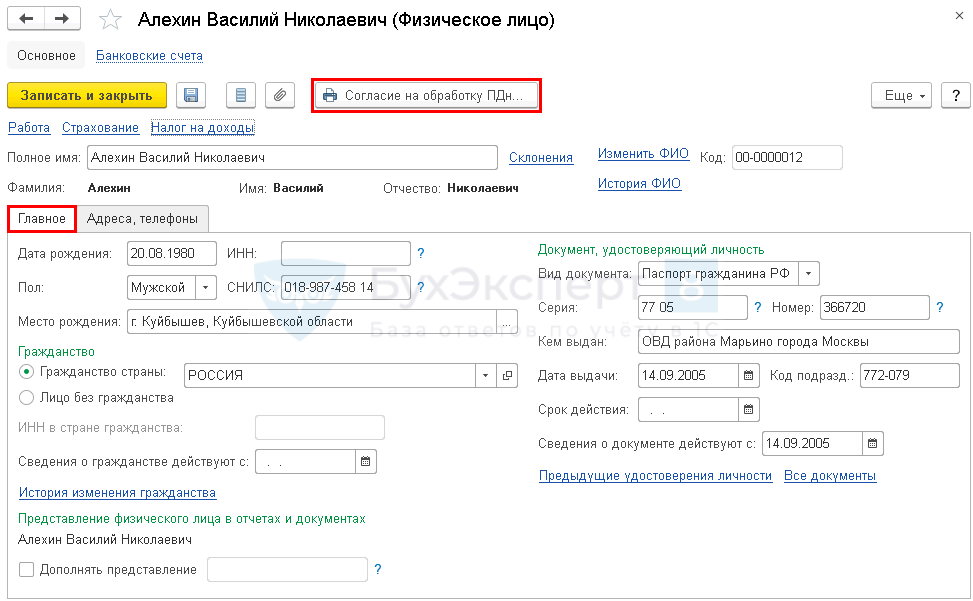Click Записать и закрыть button
Image resolution: width=973 pixels, height=601 pixels.
pos(87,95)
